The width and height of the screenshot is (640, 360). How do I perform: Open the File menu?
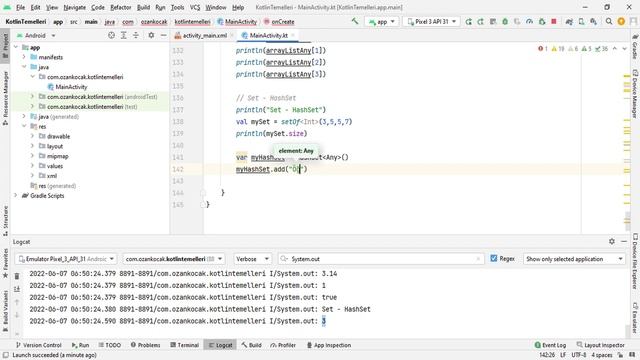tap(20, 7)
